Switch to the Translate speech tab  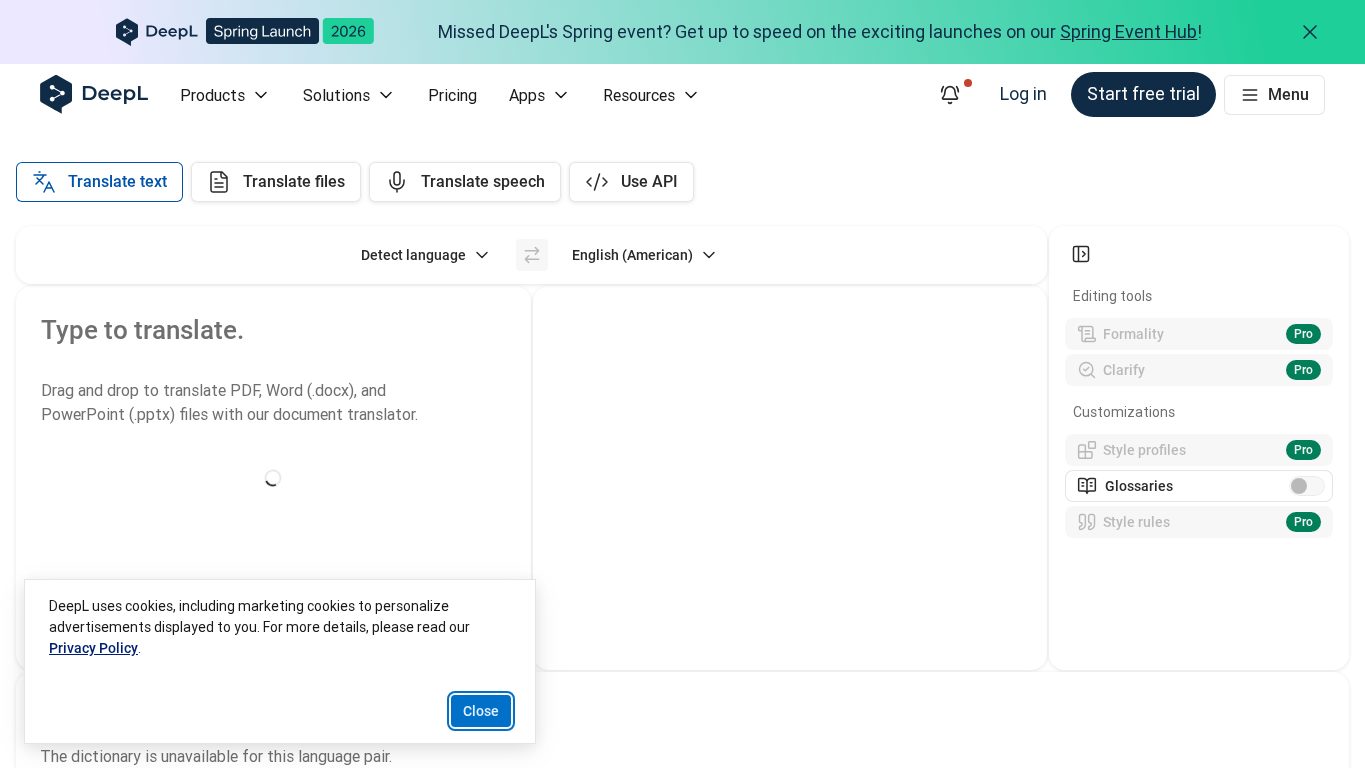coord(465,182)
